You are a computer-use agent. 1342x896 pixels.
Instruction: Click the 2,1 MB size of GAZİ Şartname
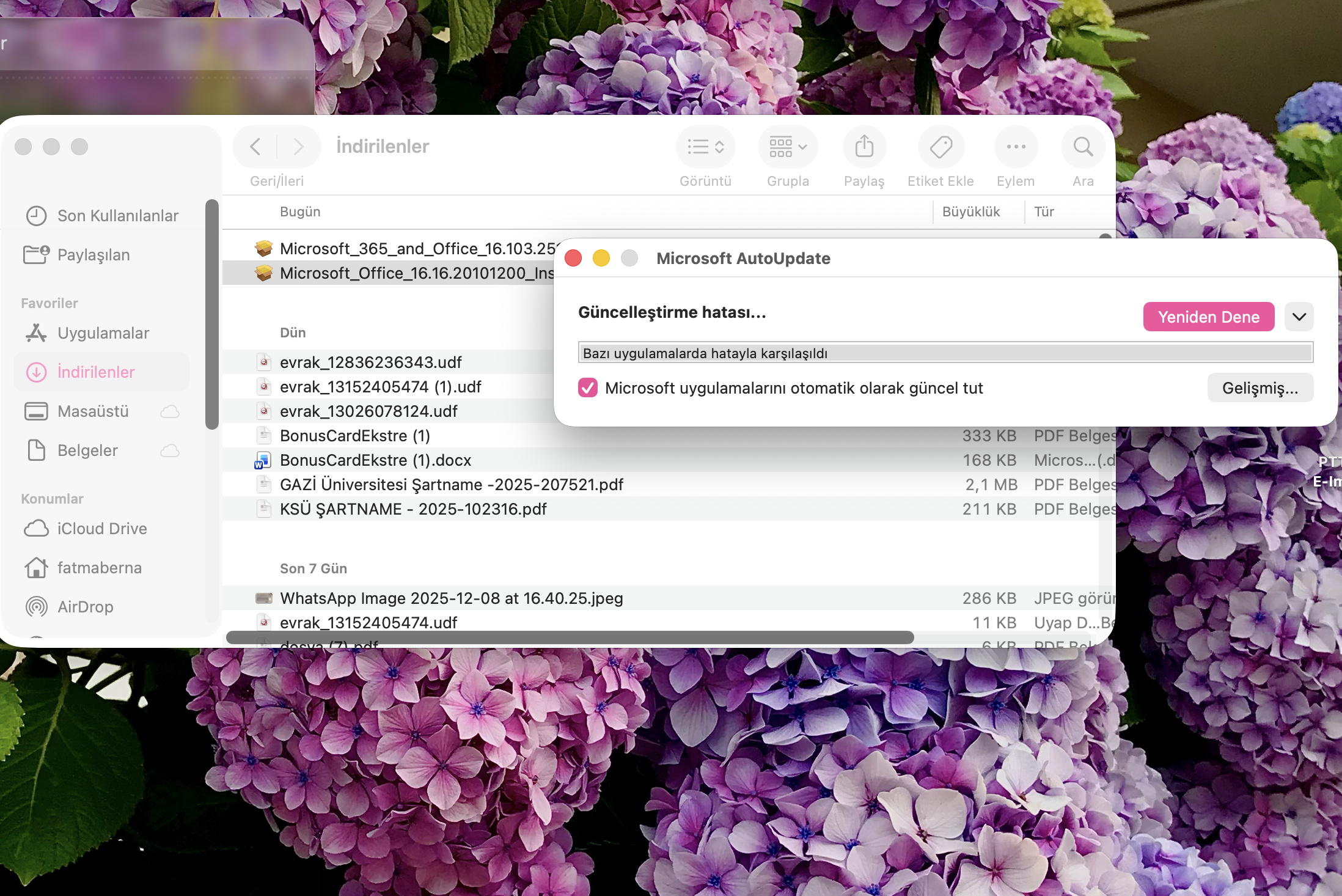pyautogui.click(x=991, y=485)
